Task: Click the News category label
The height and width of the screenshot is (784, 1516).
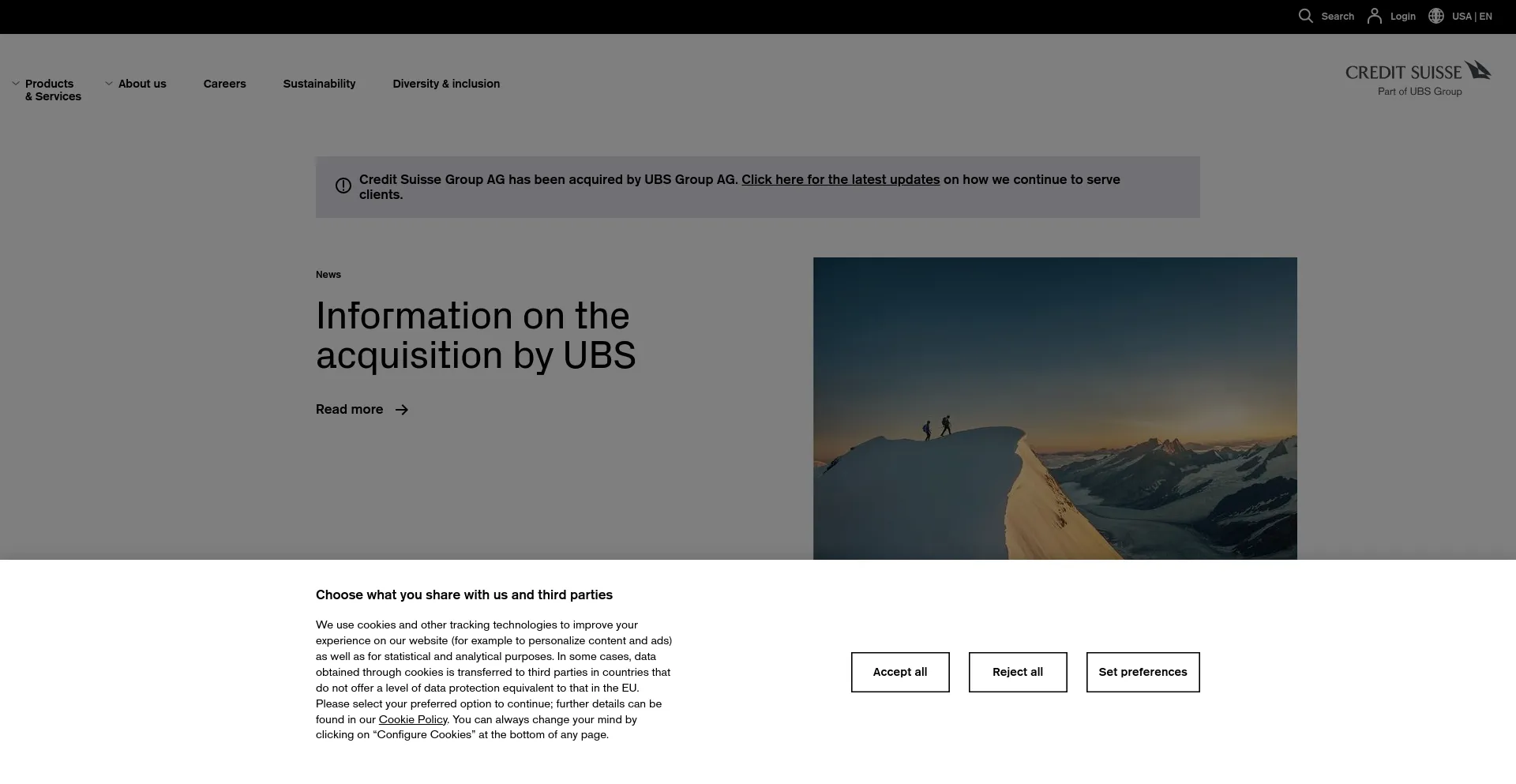Action: coord(328,275)
